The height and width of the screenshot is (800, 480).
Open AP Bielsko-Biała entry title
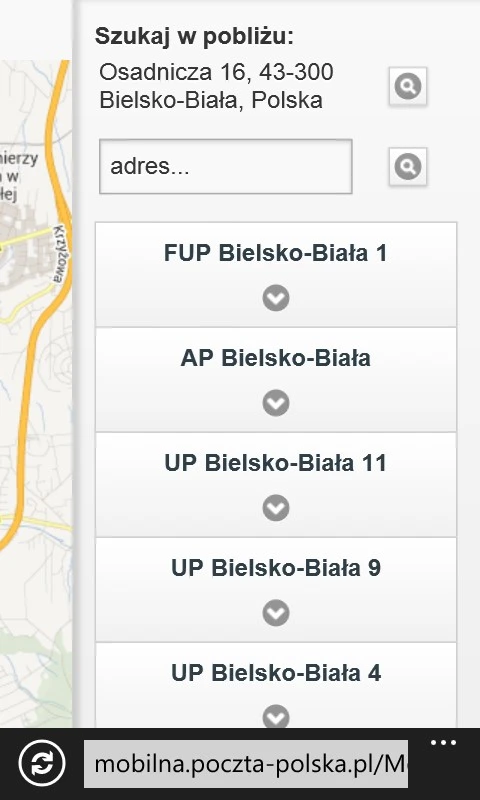[275, 358]
